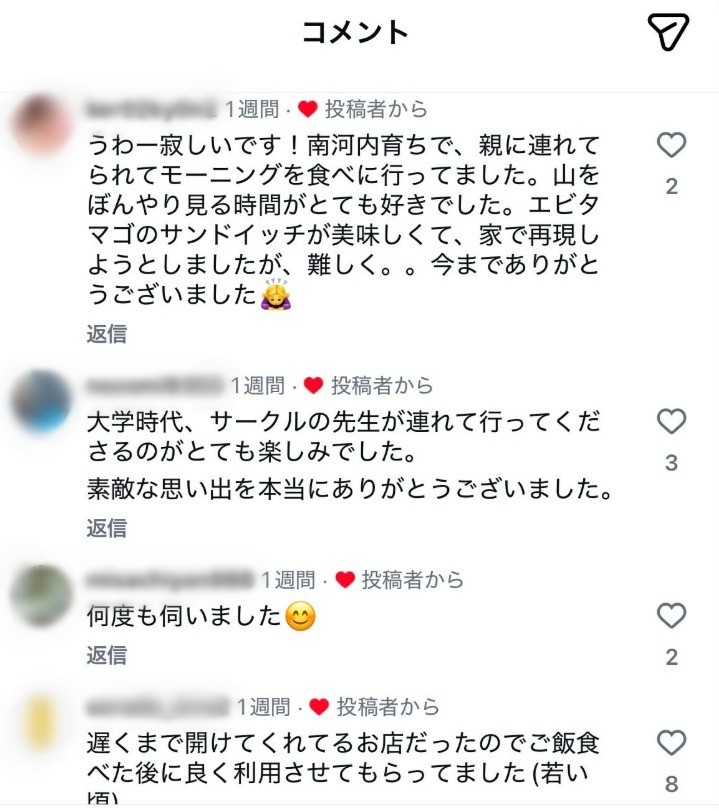The width and height of the screenshot is (719, 811).
Task: Like the 南河内育ち comment with heart
Action: point(671,145)
